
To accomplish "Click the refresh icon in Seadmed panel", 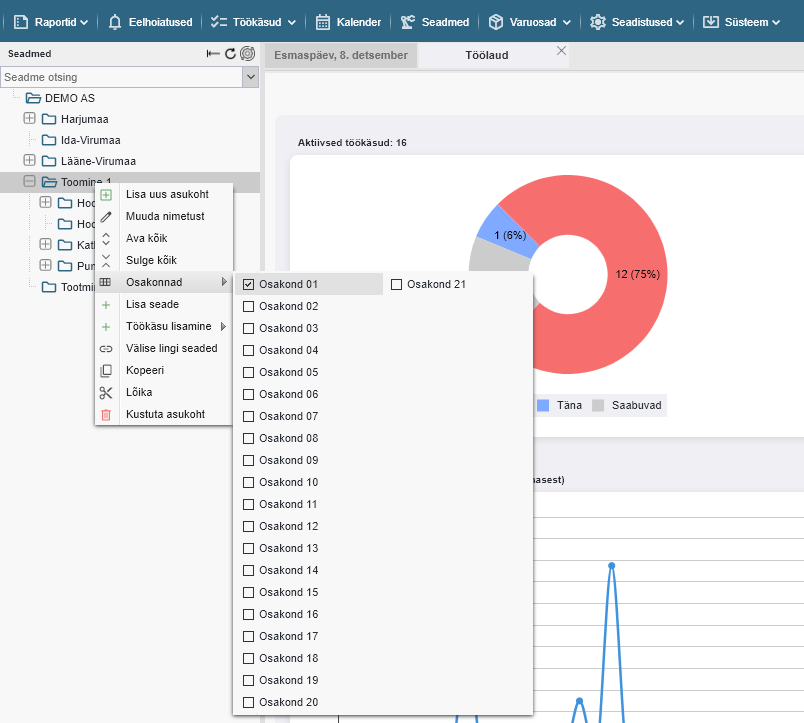I will coord(230,54).
